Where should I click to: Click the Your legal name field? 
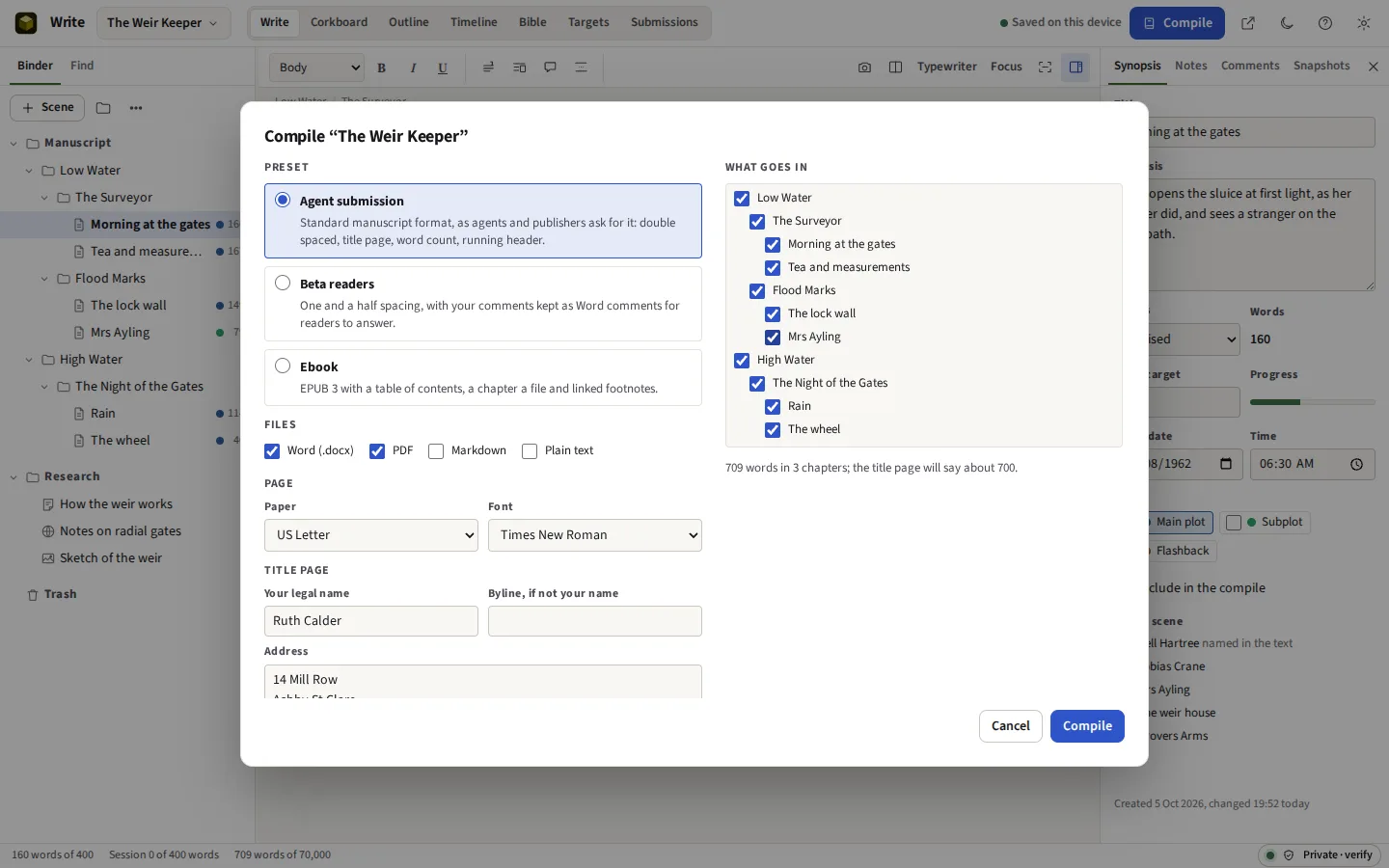[x=371, y=621]
